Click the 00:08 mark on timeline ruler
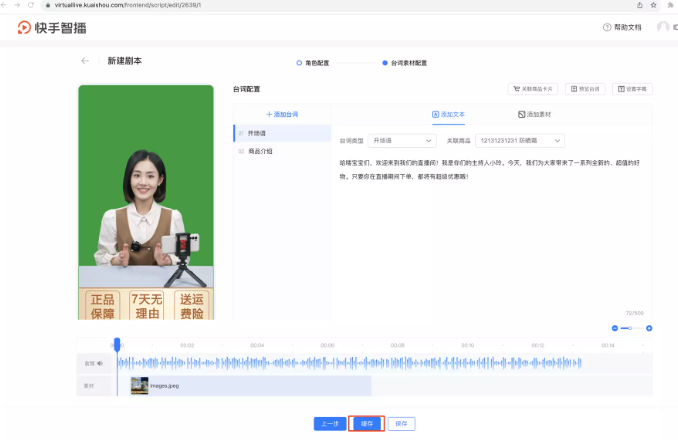Viewport: 678px width, 442px height. [x=397, y=345]
